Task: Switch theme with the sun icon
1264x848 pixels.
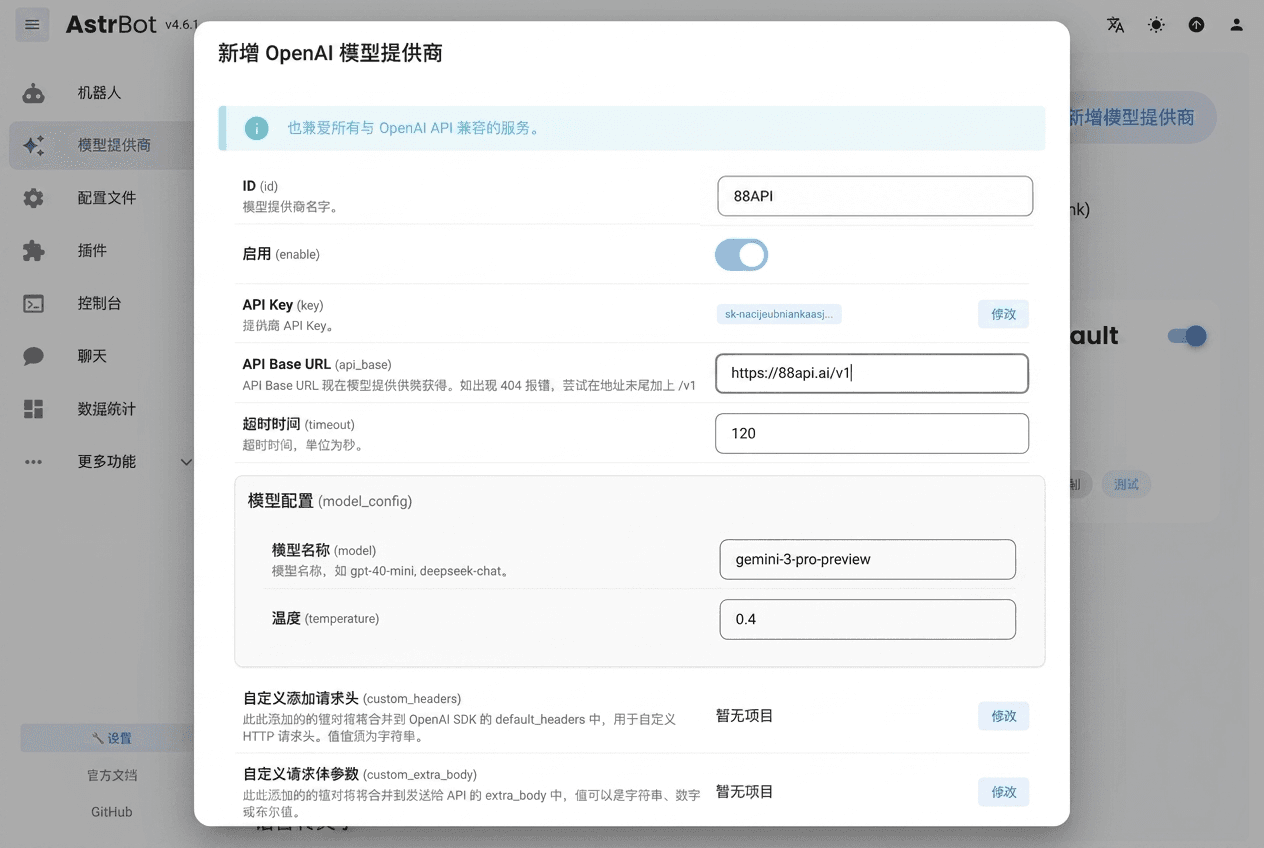Action: tap(1156, 25)
